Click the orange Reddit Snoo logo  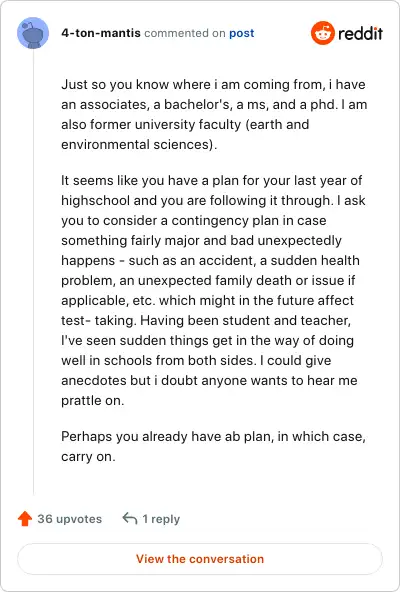(323, 33)
